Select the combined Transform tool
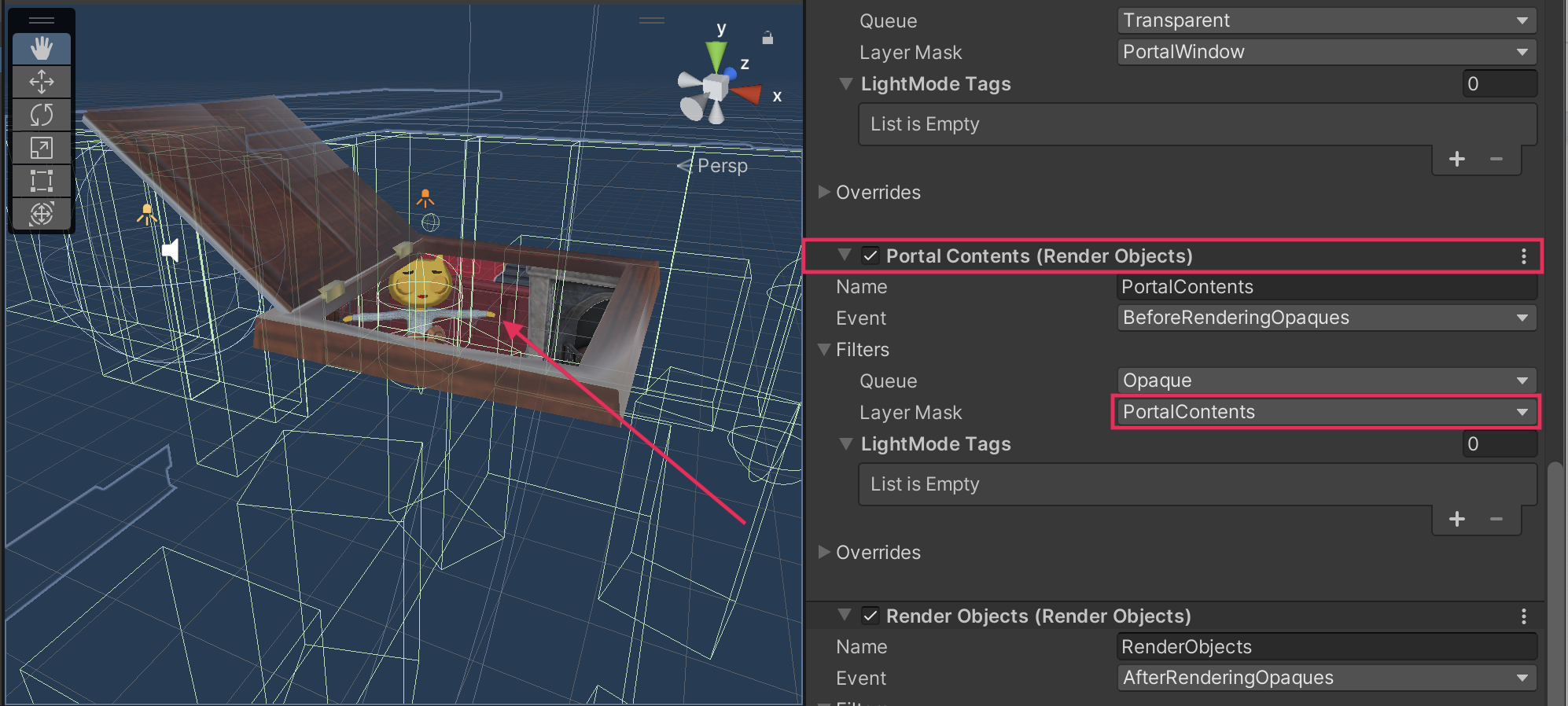1568x706 pixels. 42,214
